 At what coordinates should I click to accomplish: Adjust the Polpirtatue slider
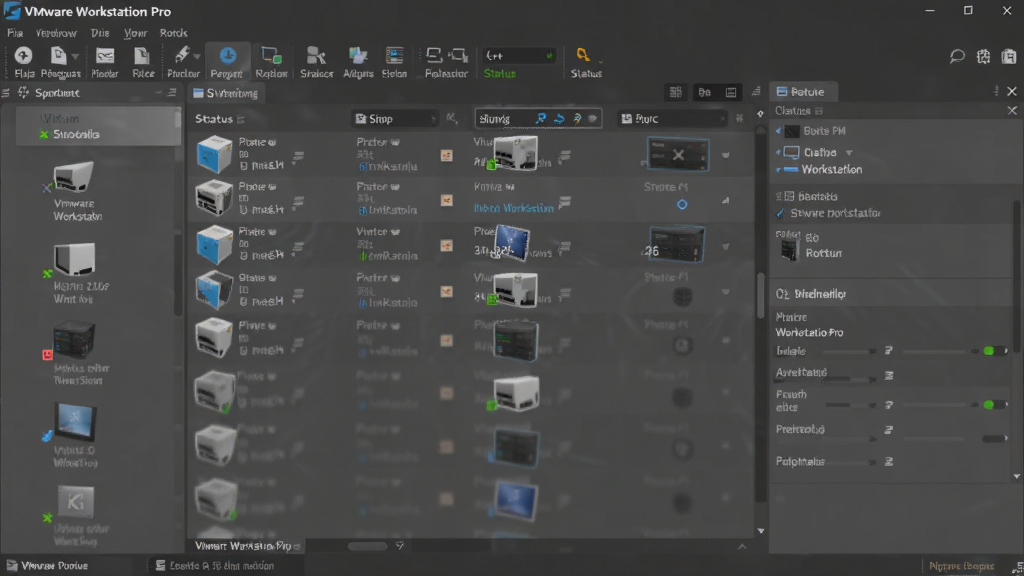848,462
